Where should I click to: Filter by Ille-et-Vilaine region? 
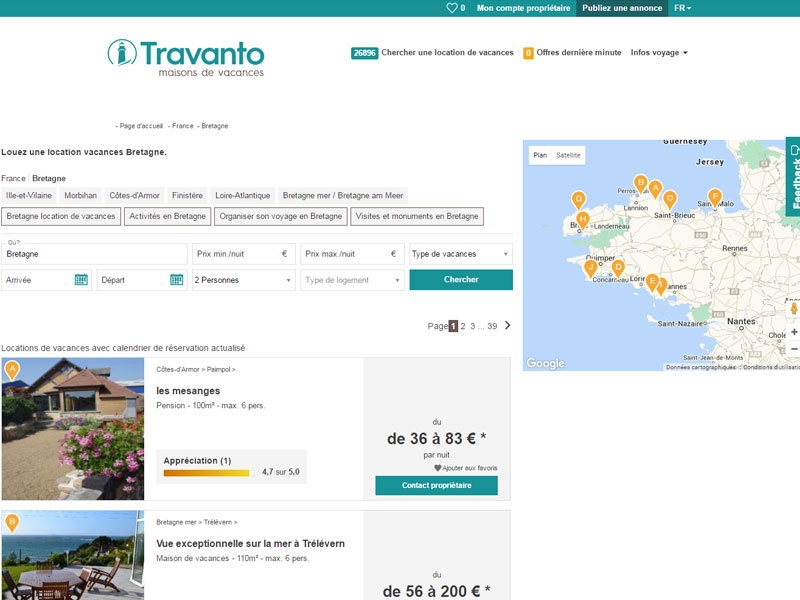[x=29, y=195]
